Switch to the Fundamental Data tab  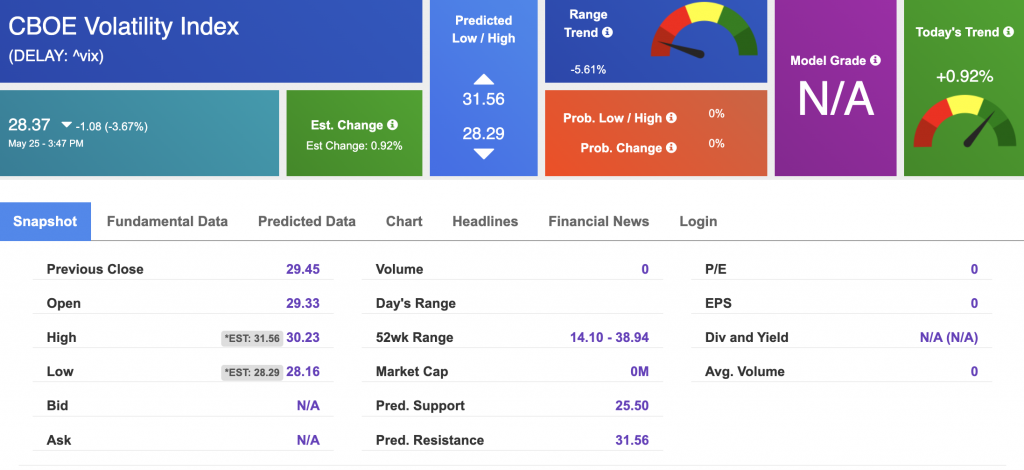(x=167, y=221)
